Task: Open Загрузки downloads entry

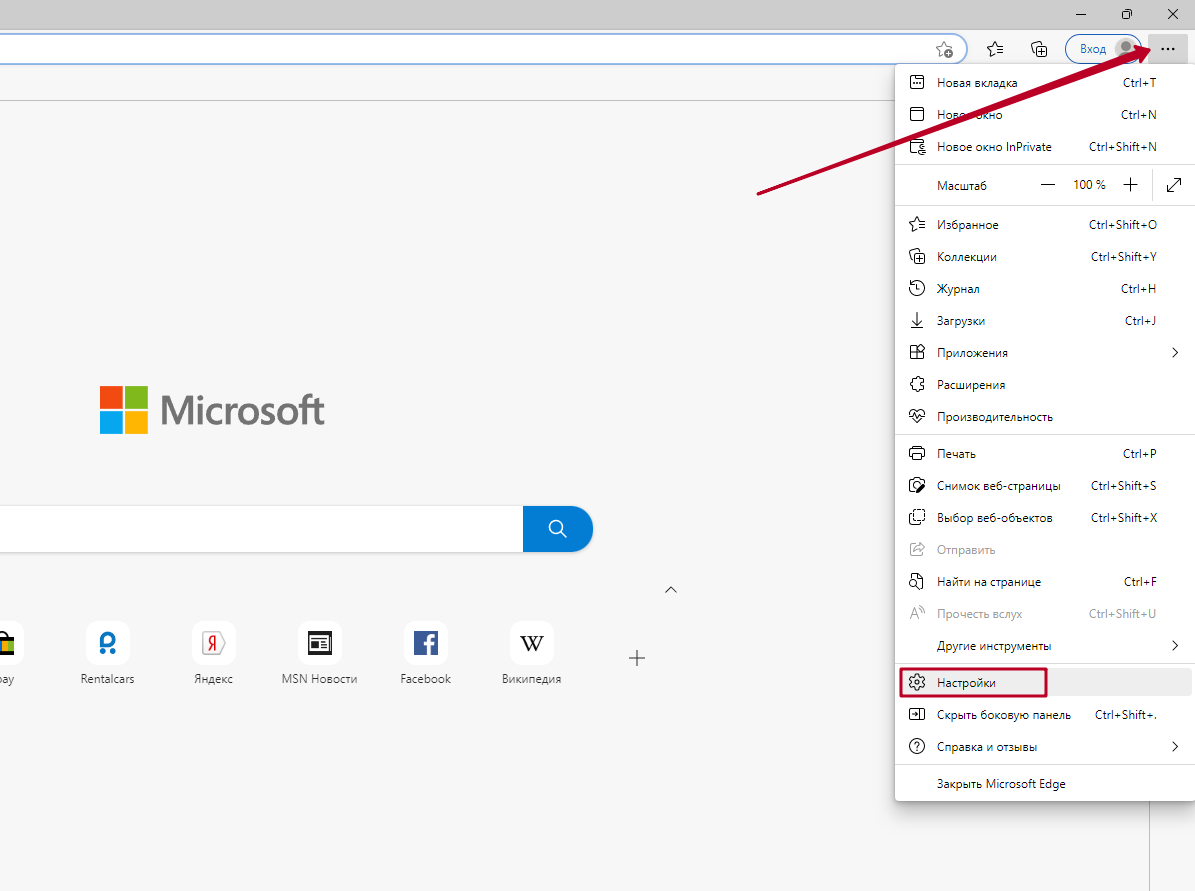Action: [x=1044, y=321]
